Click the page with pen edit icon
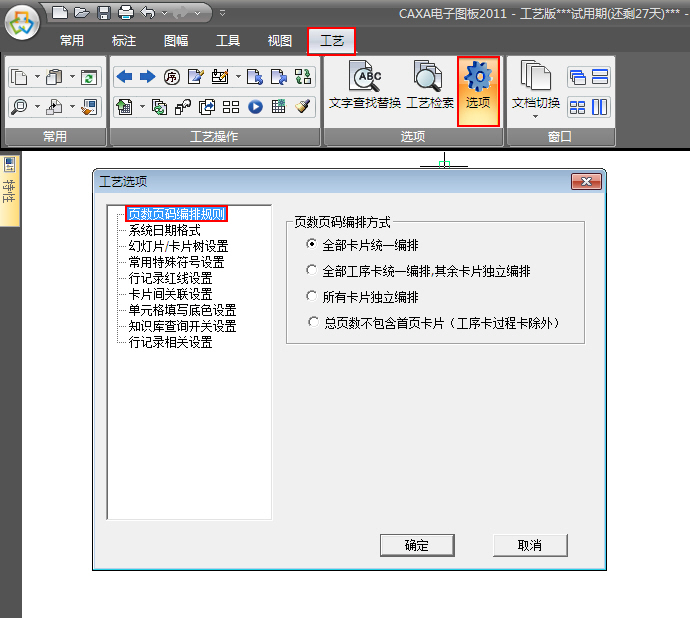690x618 pixels. (x=196, y=77)
